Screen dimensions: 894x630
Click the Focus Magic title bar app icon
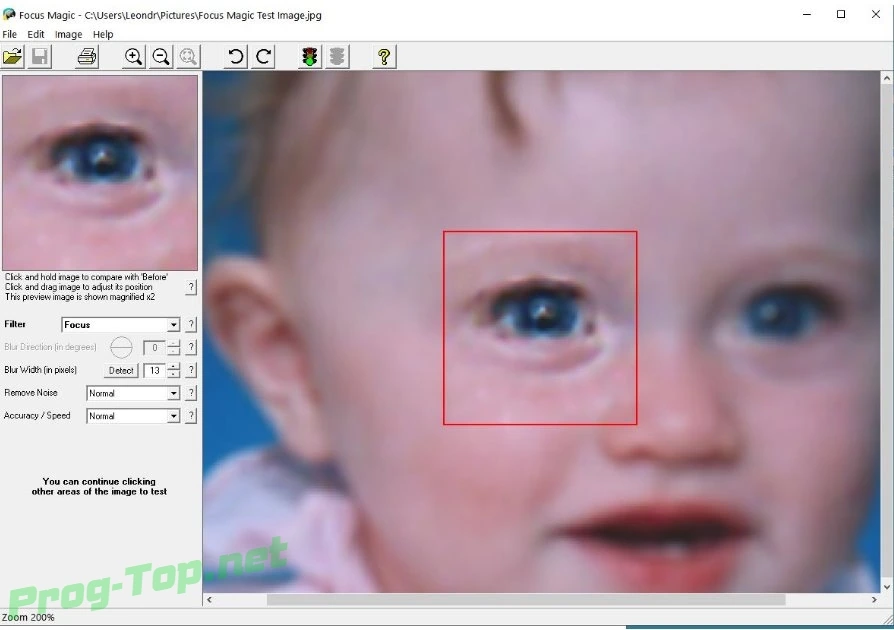pyautogui.click(x=9, y=15)
